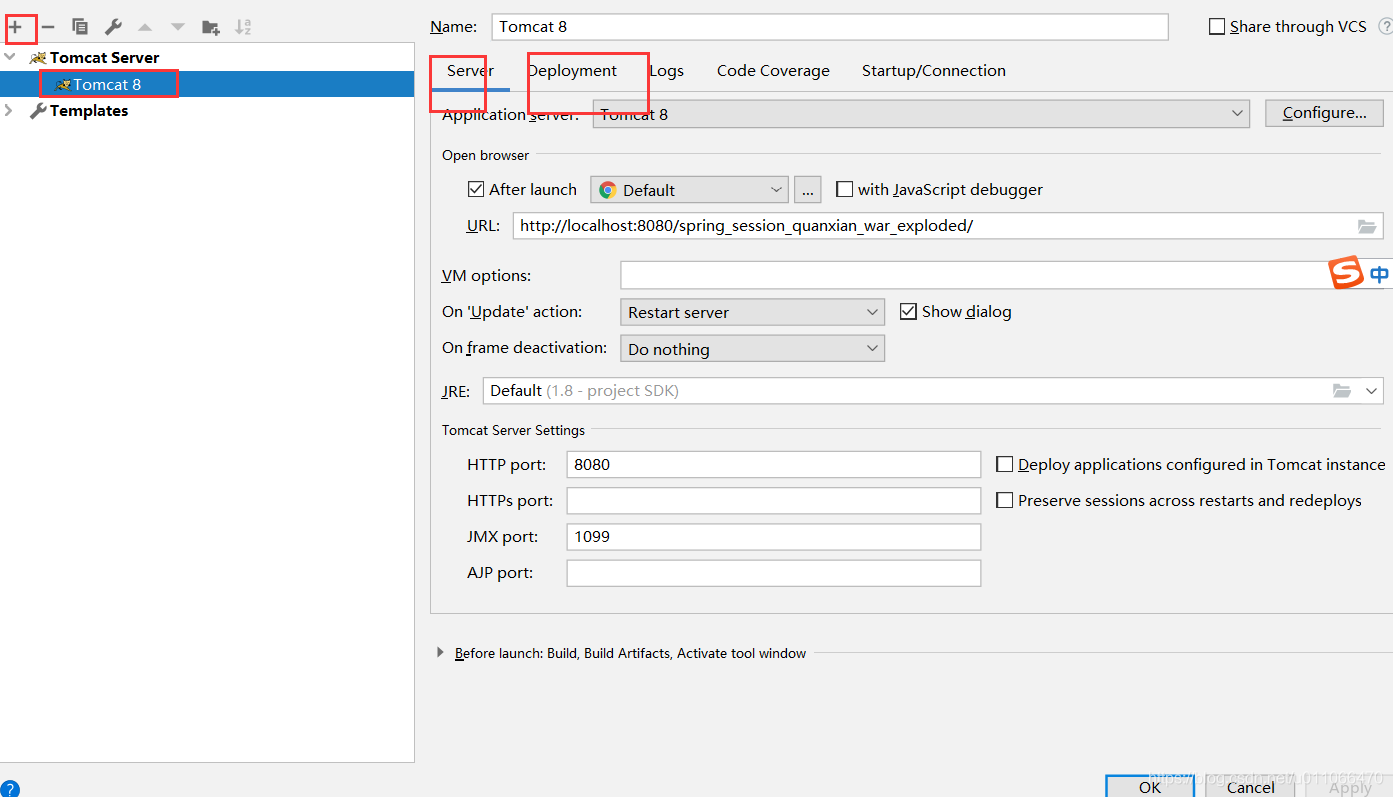The width and height of the screenshot is (1393, 797).
Task: Create new configuration folder
Action: [x=211, y=28]
